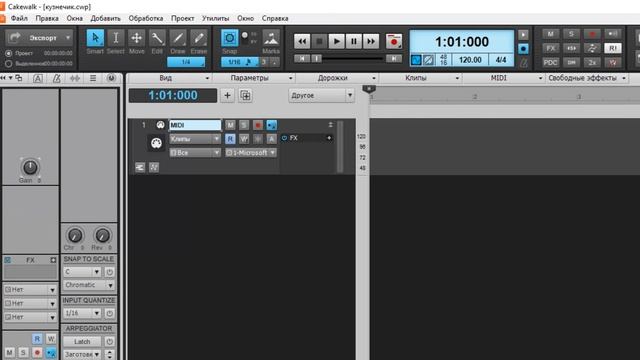This screenshot has height=360, width=640.
Task: Choose the Erase tool
Action: [x=199, y=38]
